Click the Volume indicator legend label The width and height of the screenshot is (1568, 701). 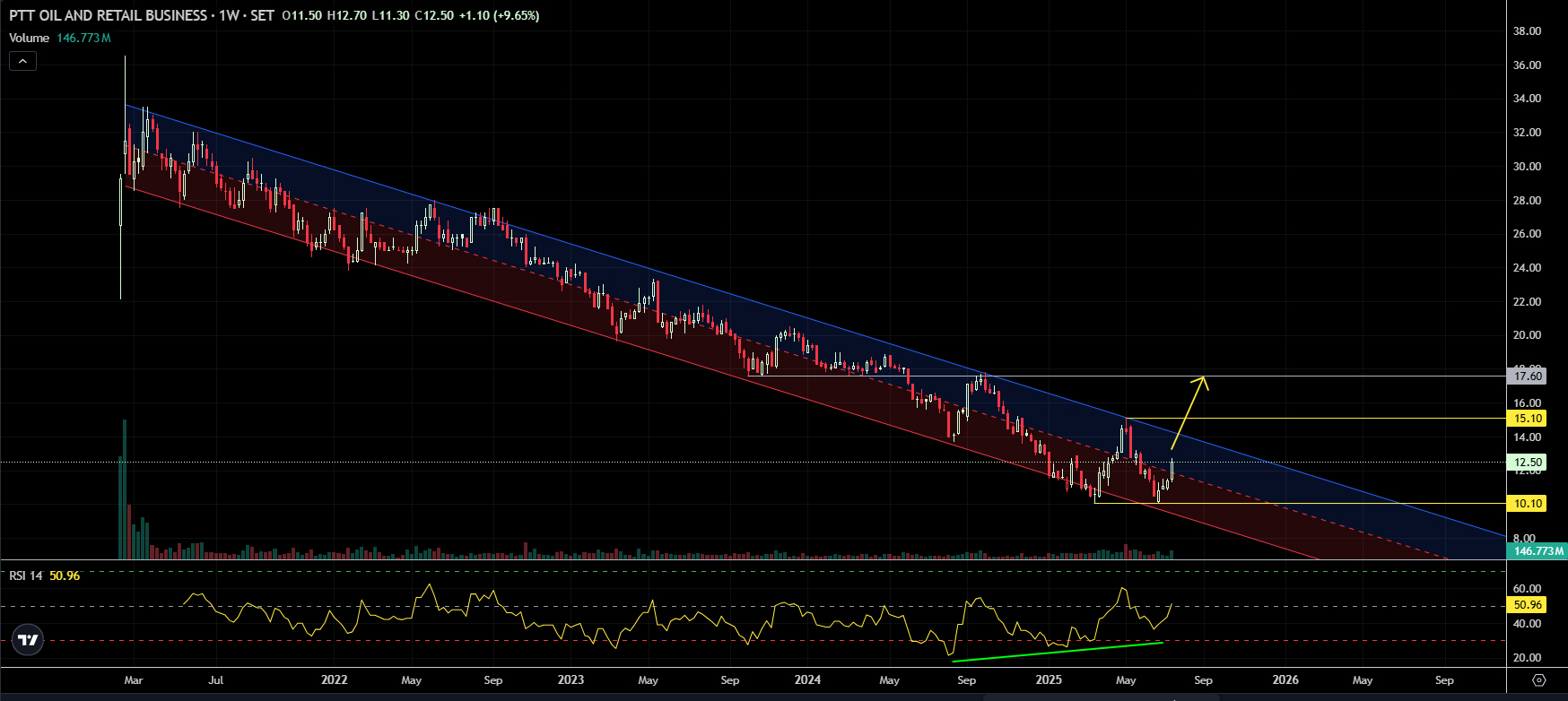tap(29, 38)
